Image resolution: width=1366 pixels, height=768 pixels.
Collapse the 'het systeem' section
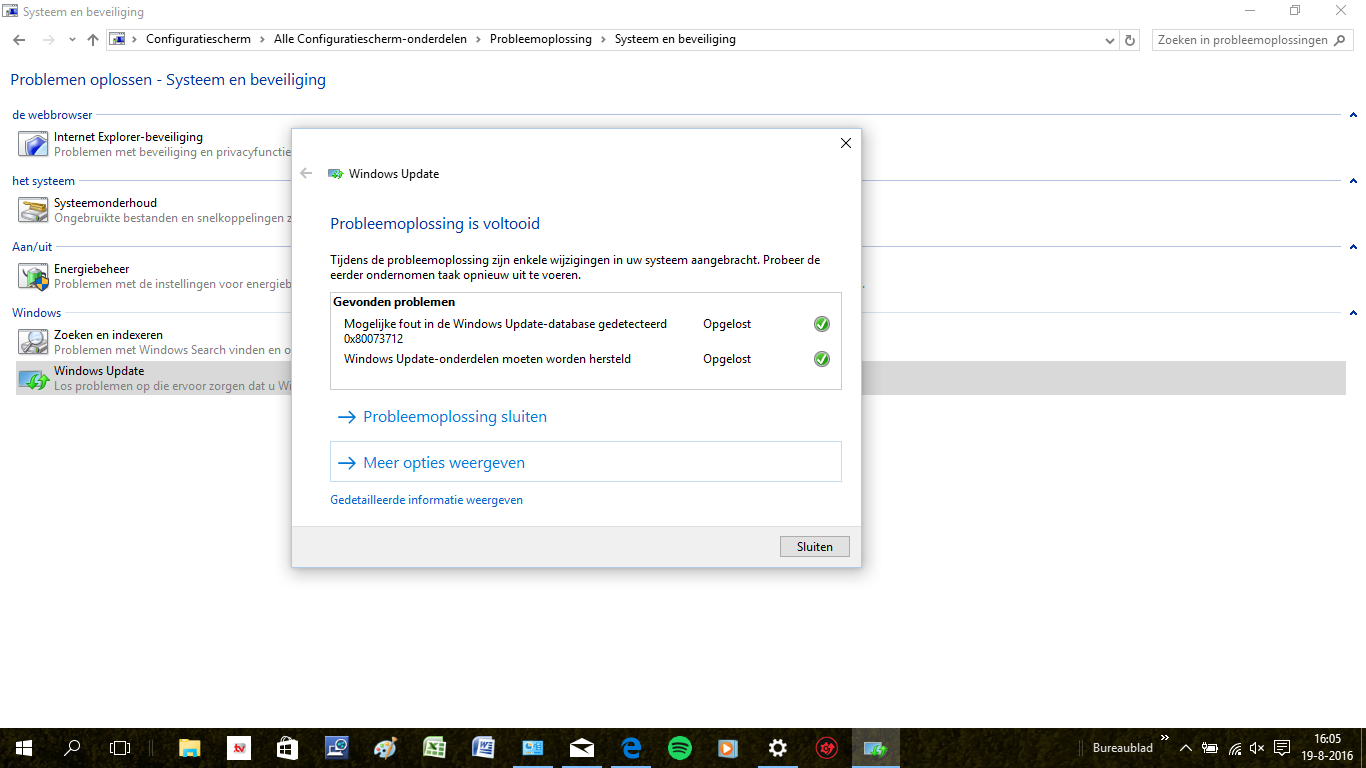click(x=1353, y=181)
